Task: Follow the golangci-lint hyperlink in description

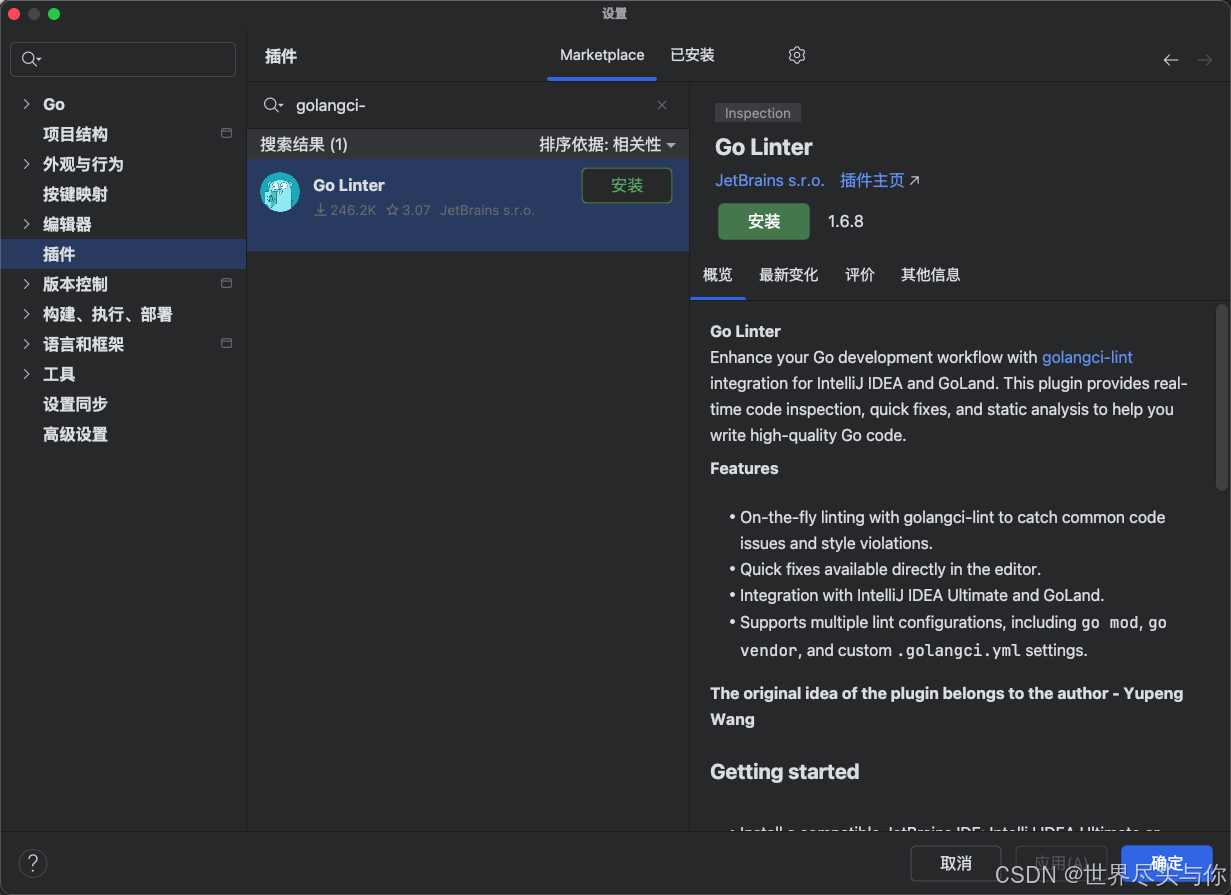Action: point(1087,357)
